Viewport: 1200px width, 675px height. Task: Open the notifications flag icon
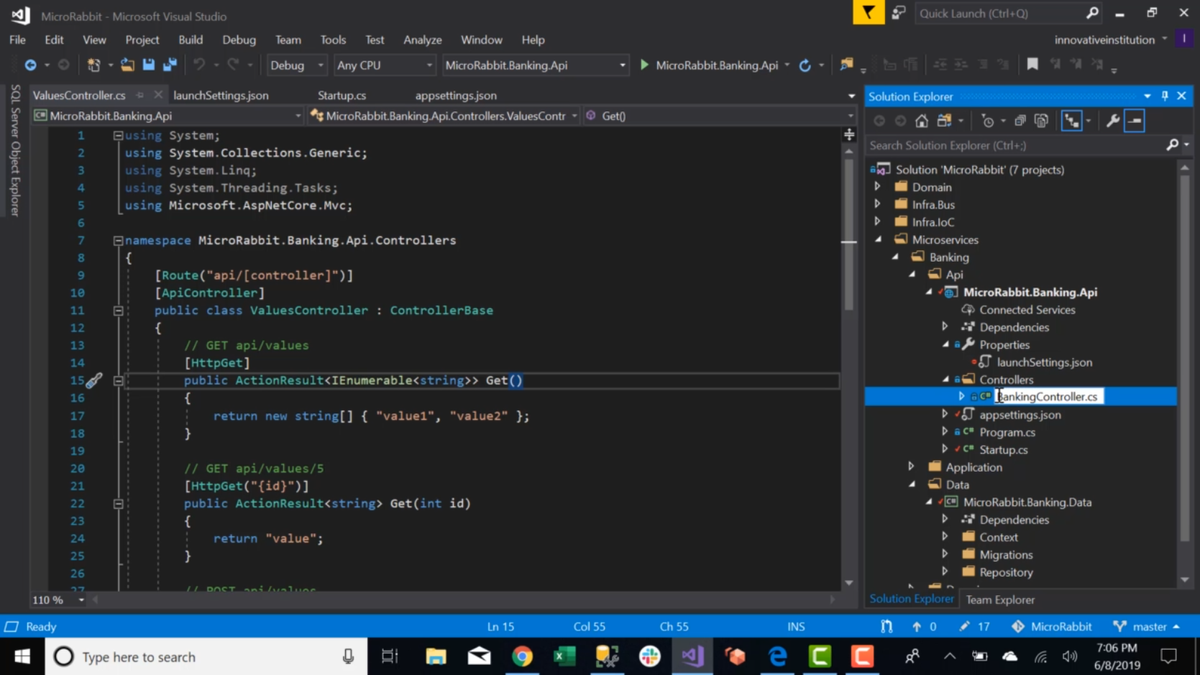tap(868, 13)
